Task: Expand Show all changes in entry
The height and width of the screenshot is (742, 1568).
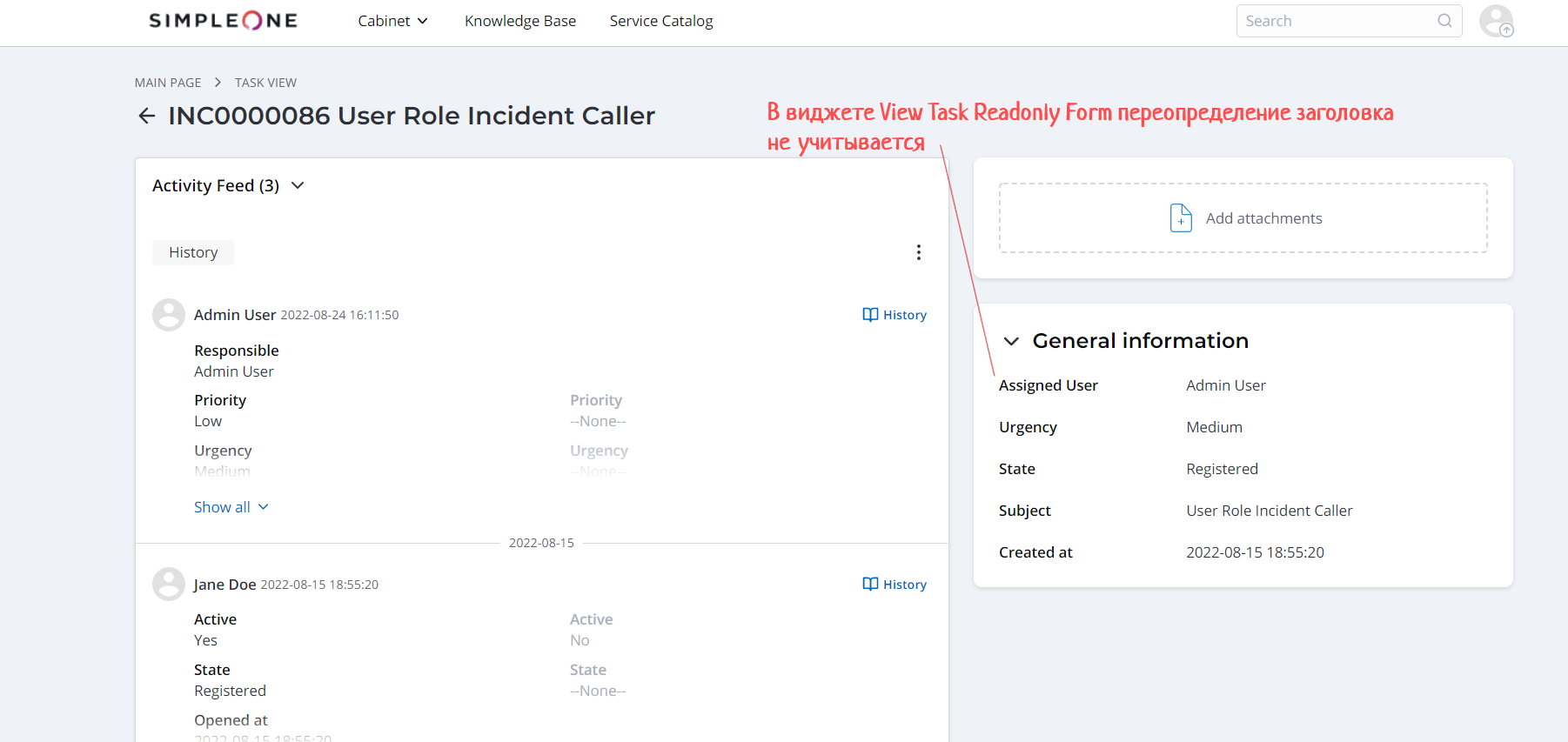Action: [231, 507]
